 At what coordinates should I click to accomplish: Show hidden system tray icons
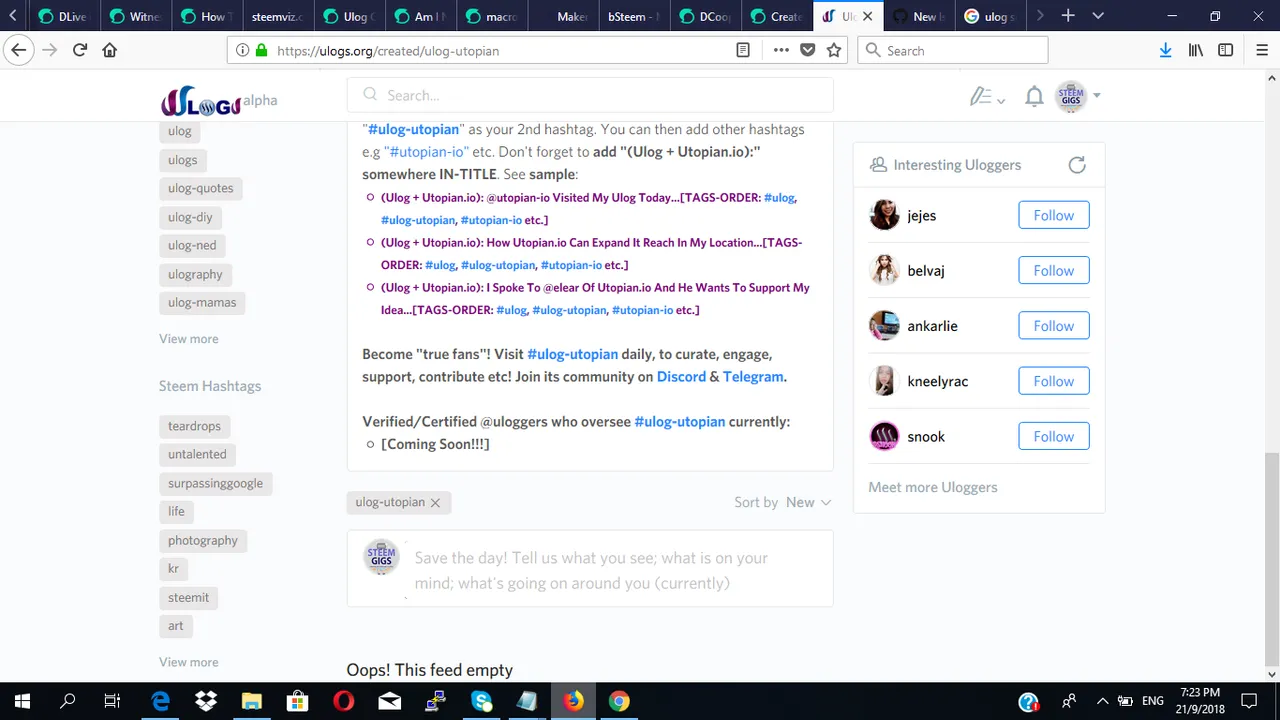pos(1103,702)
